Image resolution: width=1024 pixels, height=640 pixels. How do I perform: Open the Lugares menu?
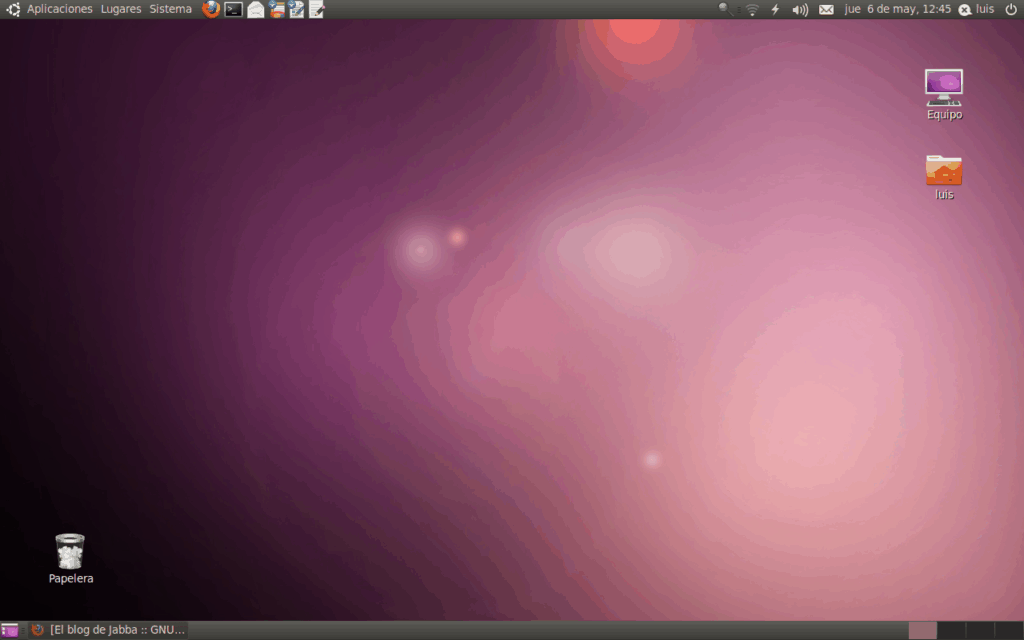(121, 9)
